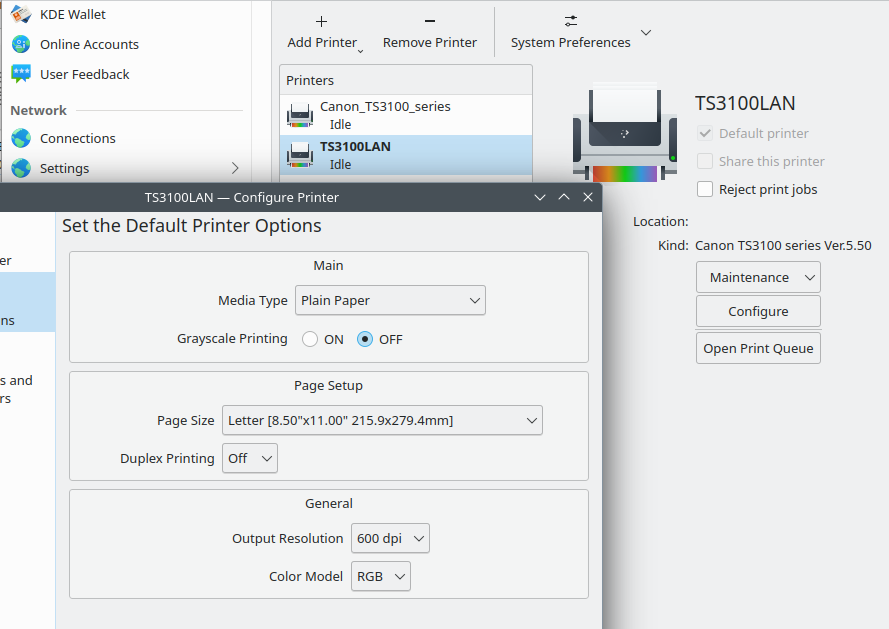Open the Network Settings sidebar entry
Screen dimensions: 889x629
[65, 168]
